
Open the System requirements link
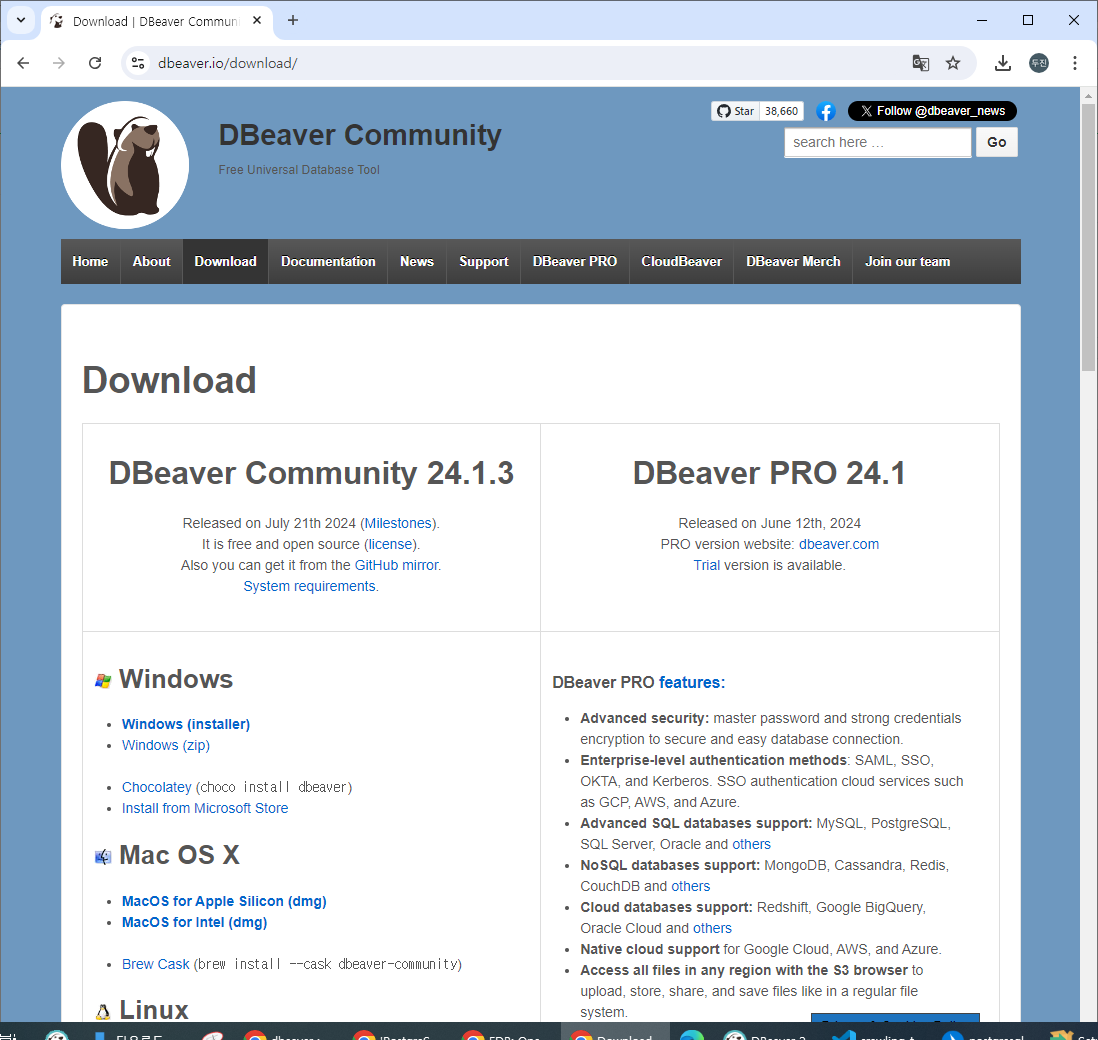point(310,586)
